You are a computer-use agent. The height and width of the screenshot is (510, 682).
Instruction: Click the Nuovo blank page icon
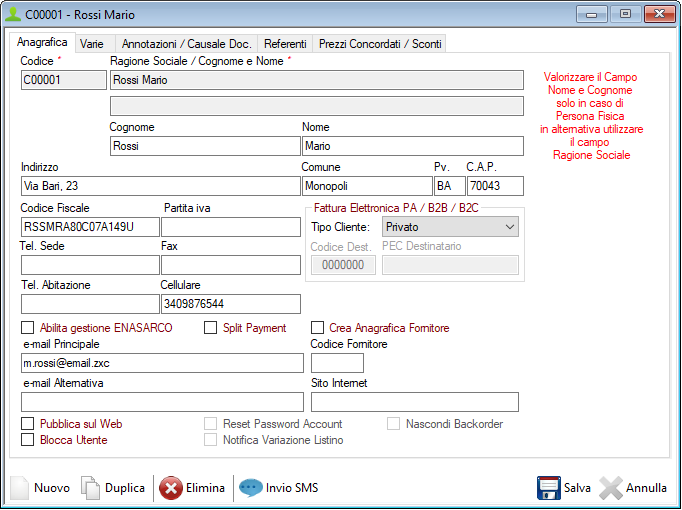tap(20, 488)
